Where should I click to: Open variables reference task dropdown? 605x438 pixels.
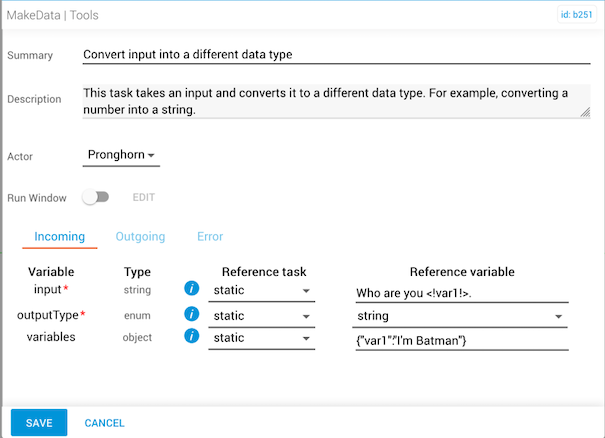pos(262,340)
